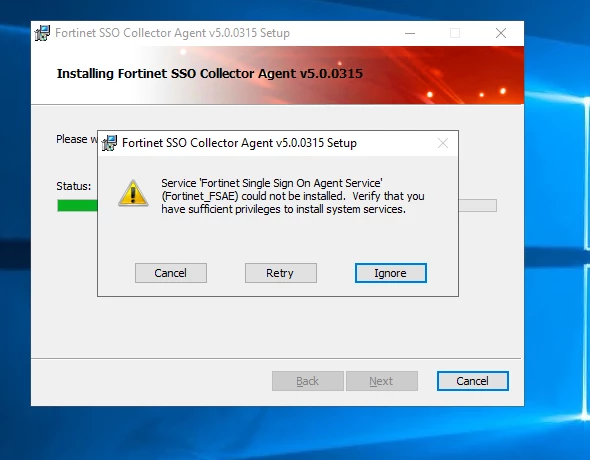
Task: Click the 'Status:' label
Action: 74,186
